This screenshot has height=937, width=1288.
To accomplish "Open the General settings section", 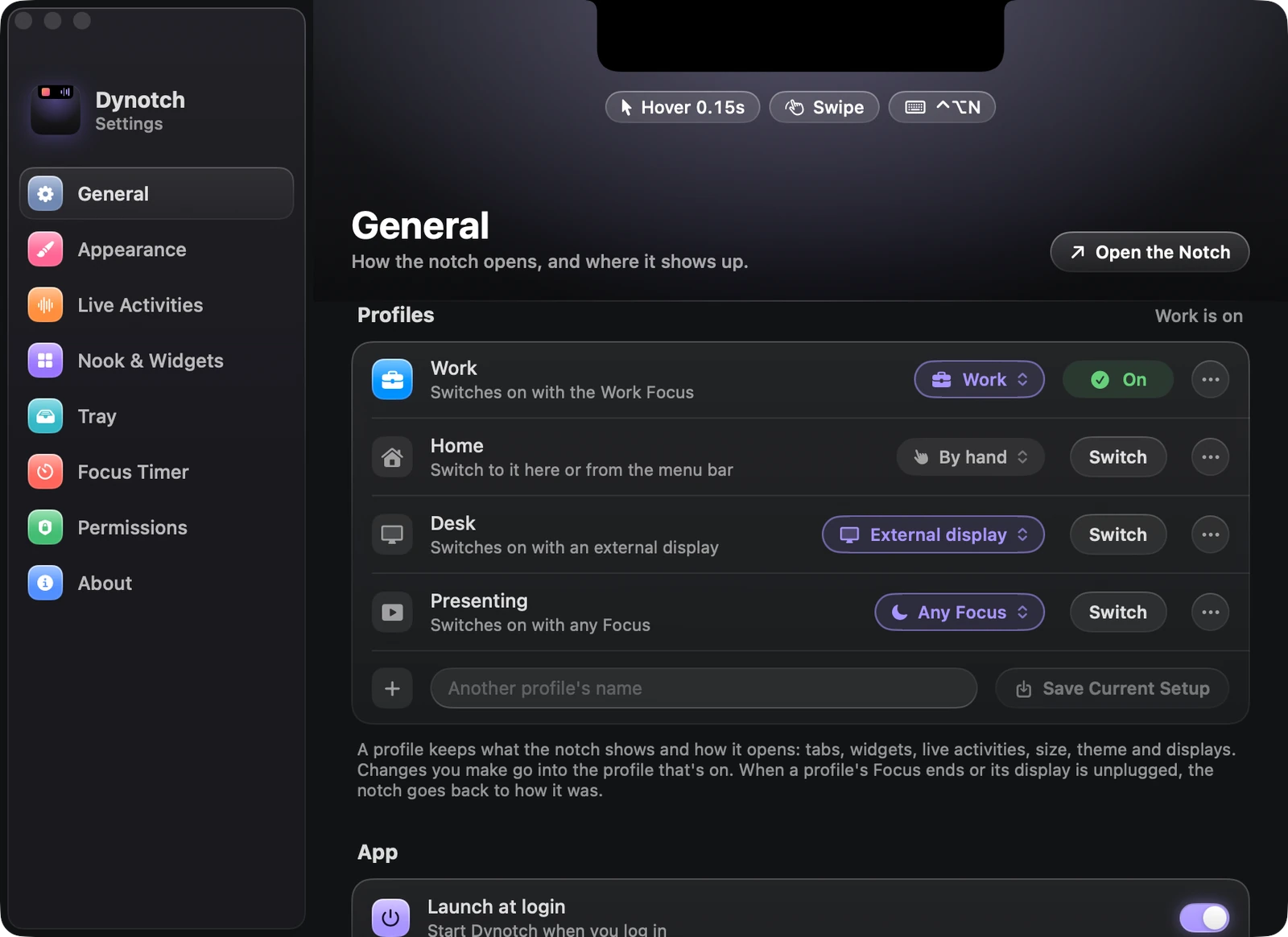I will tap(157, 193).
